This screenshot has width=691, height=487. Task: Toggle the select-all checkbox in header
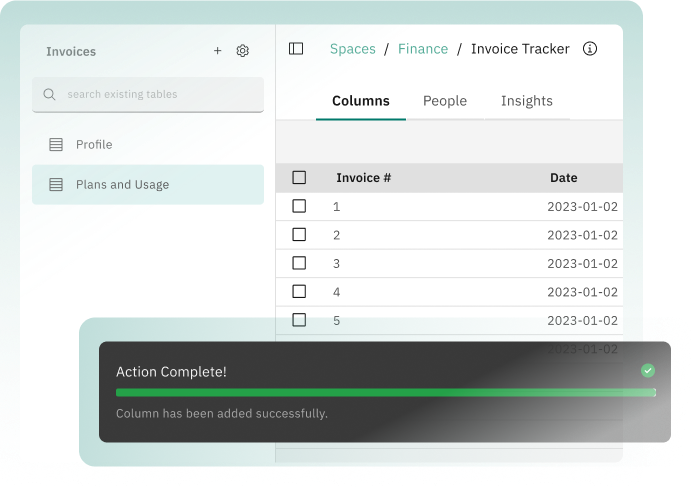click(299, 178)
